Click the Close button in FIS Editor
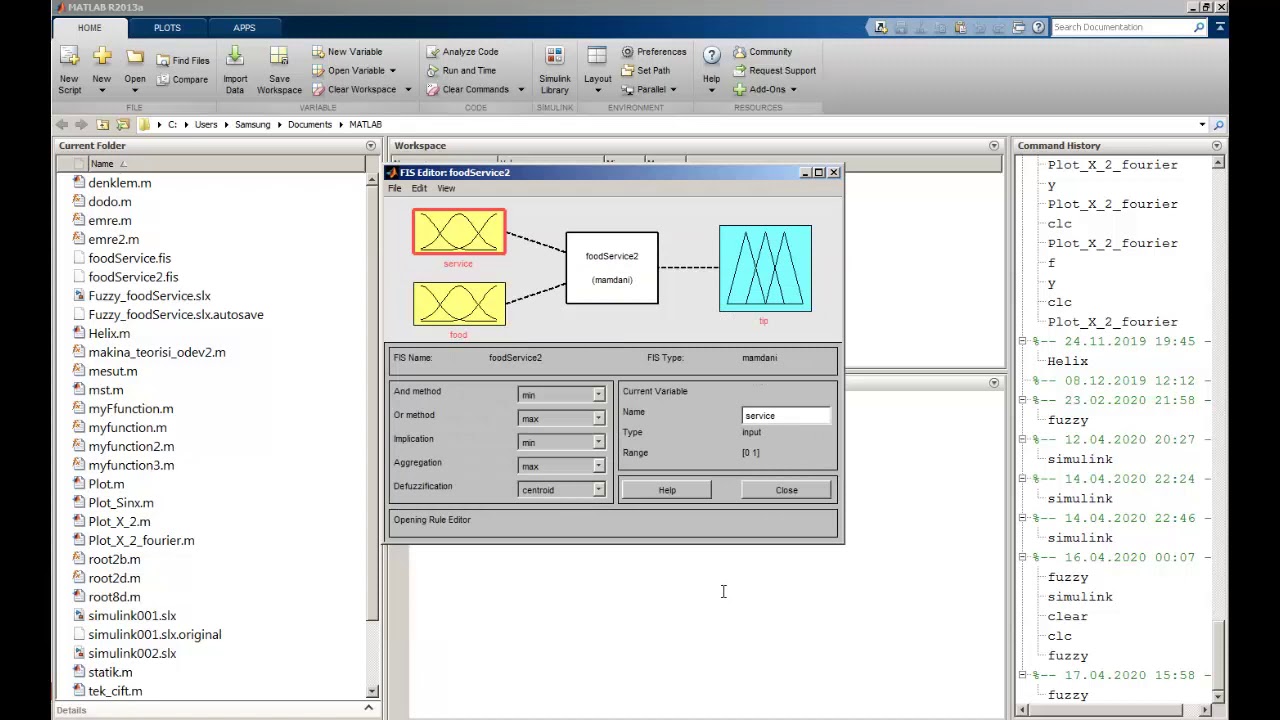The image size is (1280, 720). [787, 490]
